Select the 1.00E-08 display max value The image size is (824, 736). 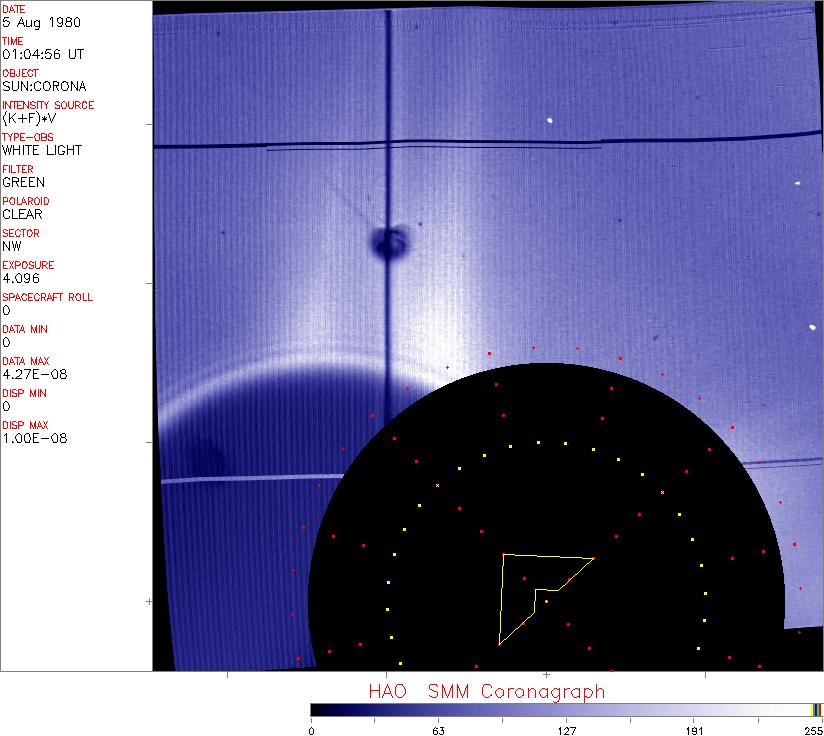(35, 439)
